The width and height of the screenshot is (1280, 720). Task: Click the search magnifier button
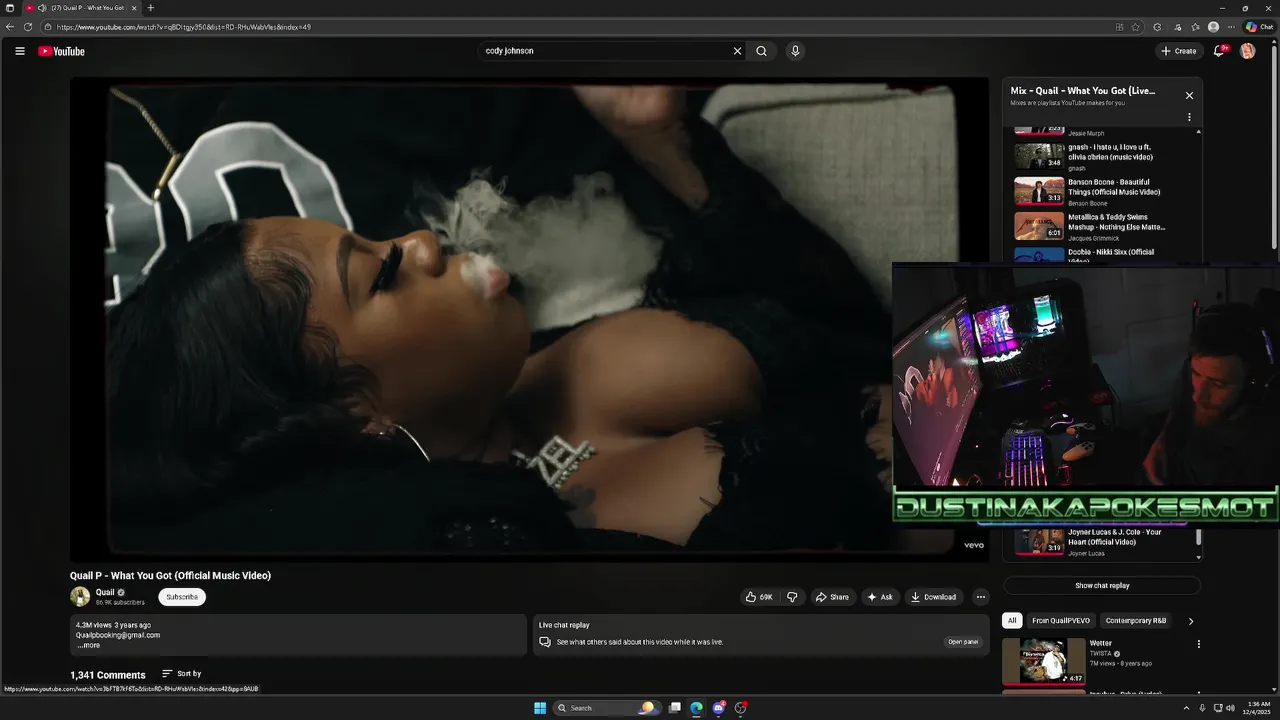point(761,51)
